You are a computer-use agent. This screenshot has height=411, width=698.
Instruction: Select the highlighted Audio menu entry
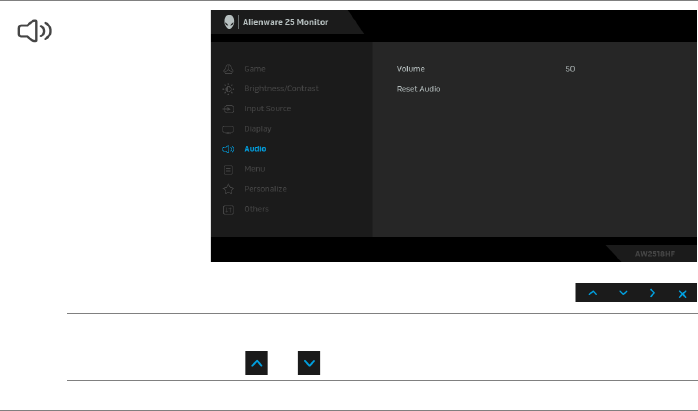pyautogui.click(x=255, y=149)
